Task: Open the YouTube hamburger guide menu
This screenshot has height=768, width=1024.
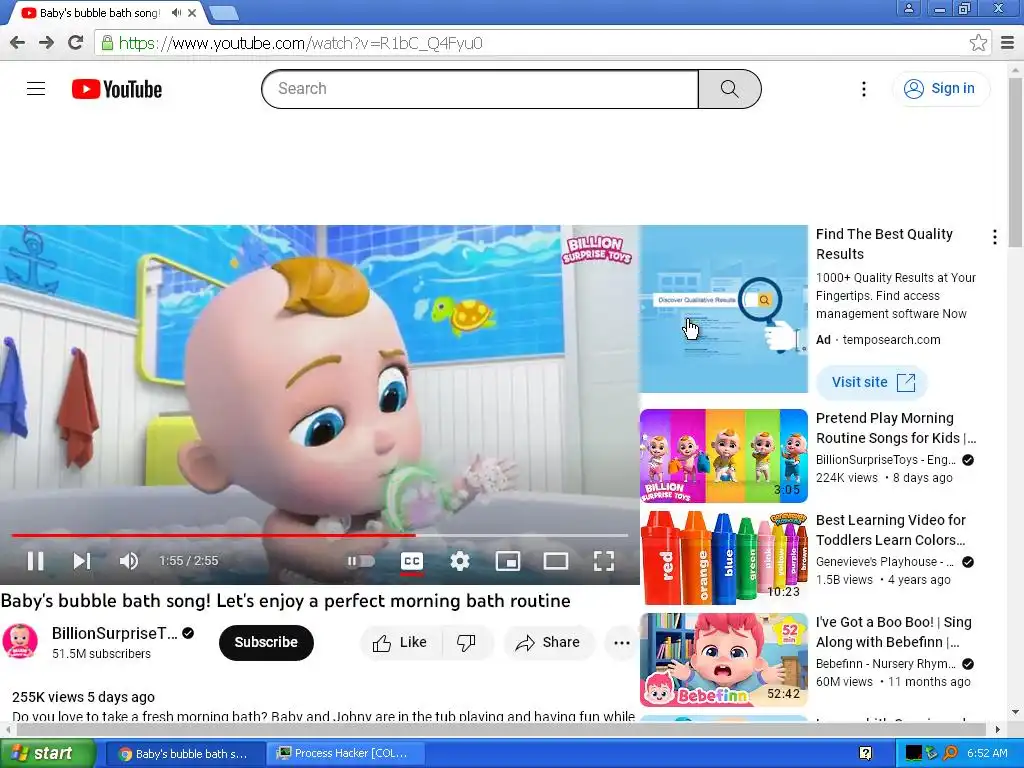Action: (36, 88)
